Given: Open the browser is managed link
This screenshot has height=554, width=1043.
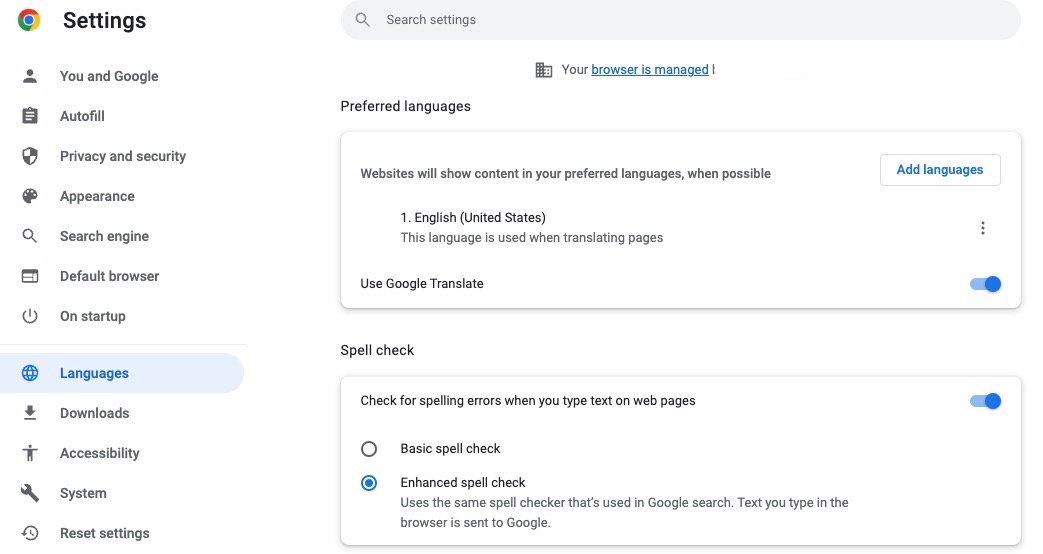Looking at the screenshot, I should pyautogui.click(x=649, y=70).
